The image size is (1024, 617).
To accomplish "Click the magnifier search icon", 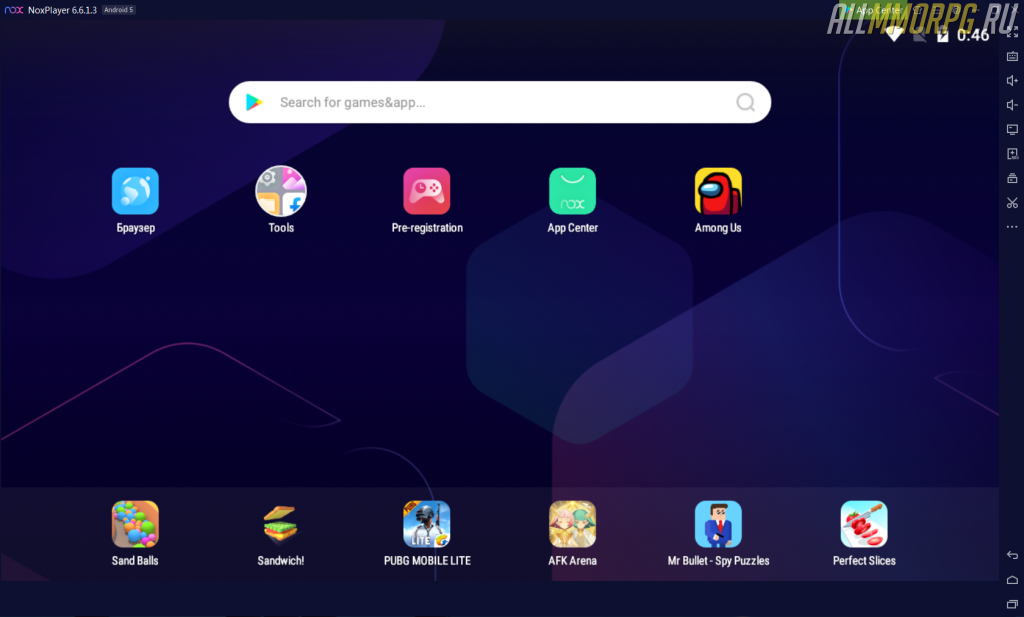I will [745, 103].
